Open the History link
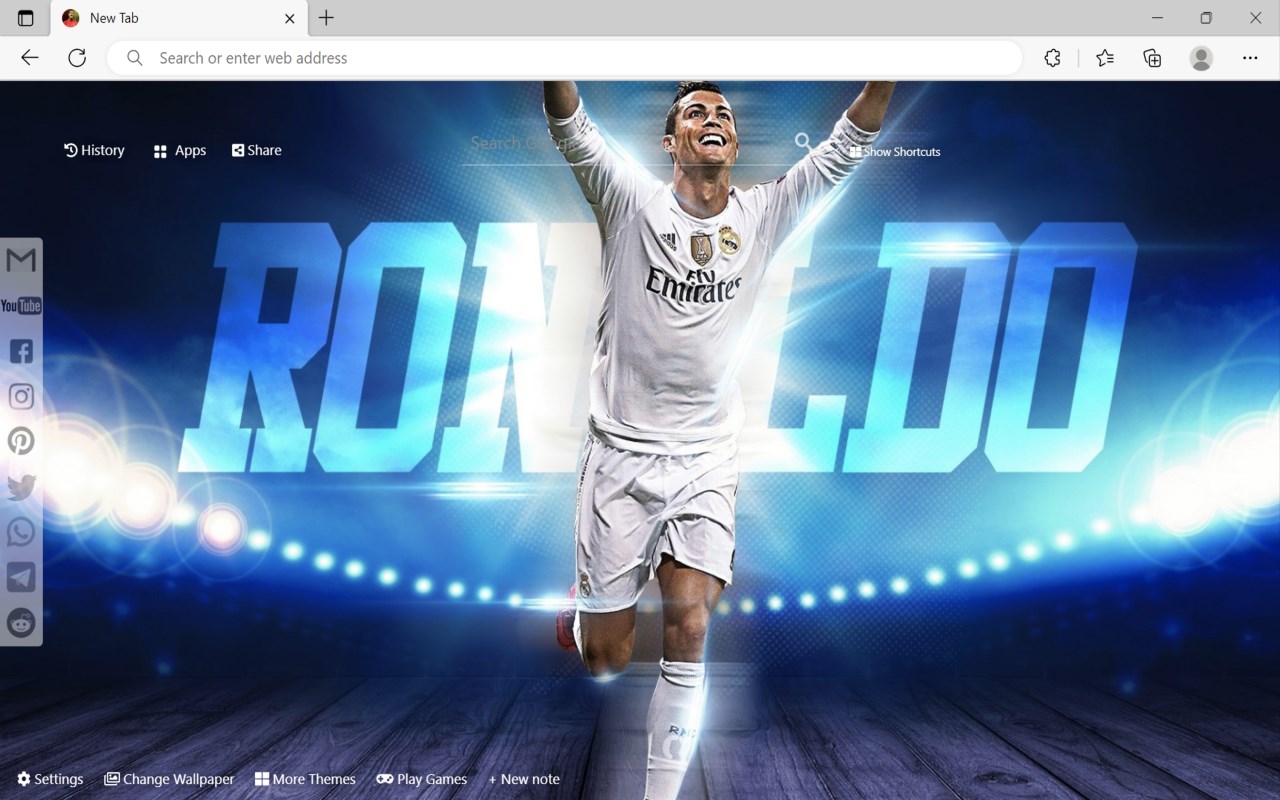Screen dimensions: 1280x800 (x=95, y=150)
